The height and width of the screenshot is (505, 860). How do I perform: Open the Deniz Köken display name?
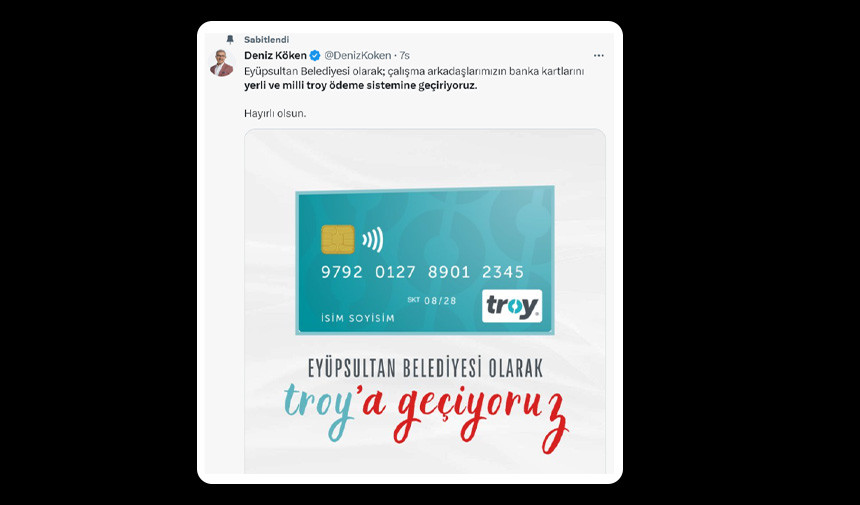pos(275,55)
